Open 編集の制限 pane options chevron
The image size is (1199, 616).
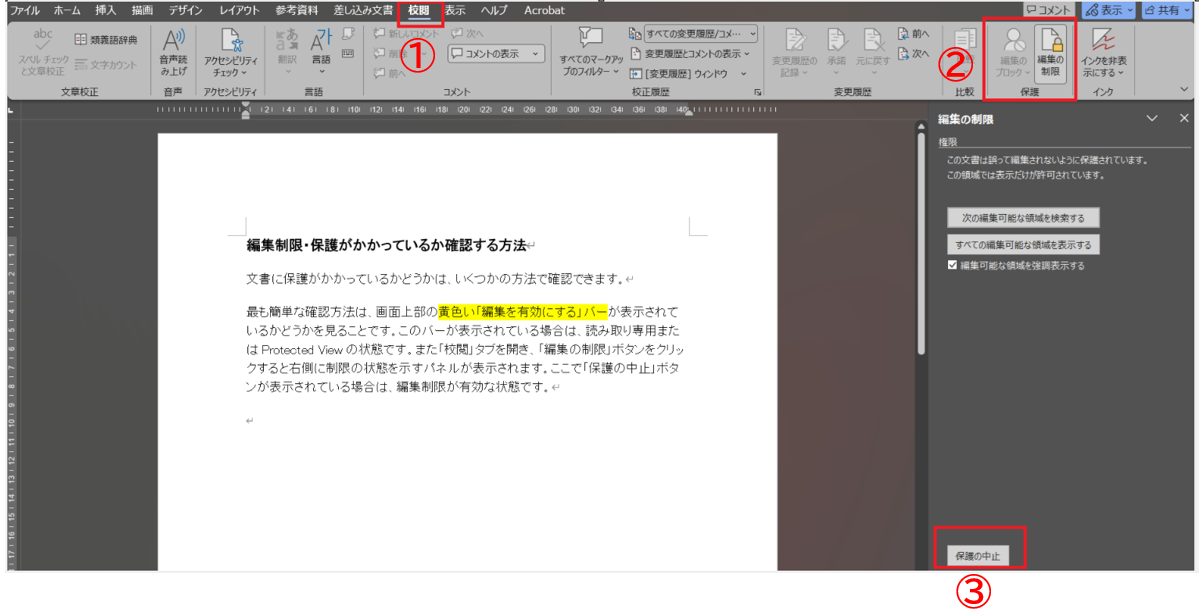click(1153, 119)
